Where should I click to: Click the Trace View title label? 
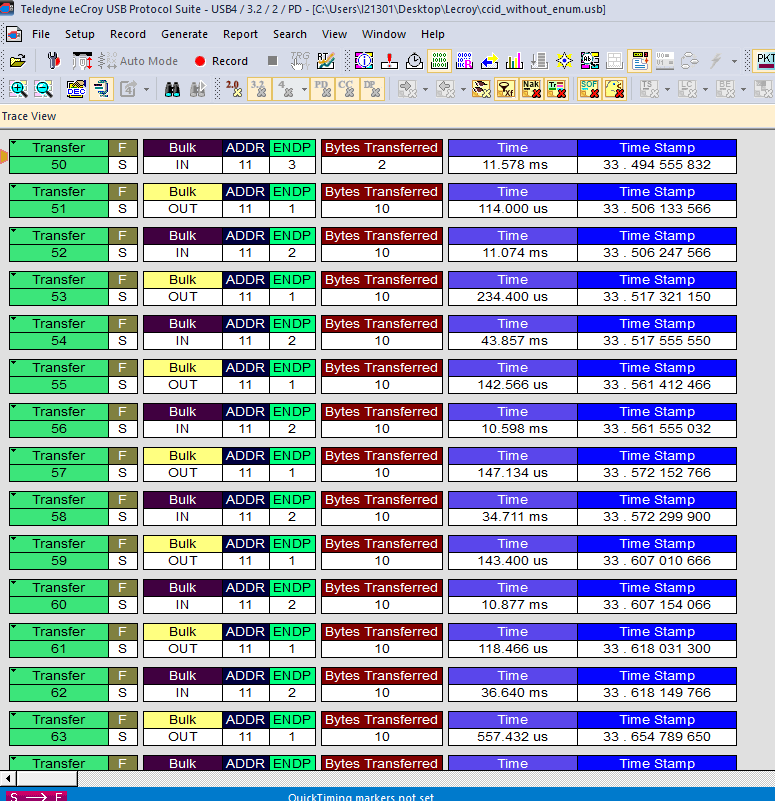(29, 116)
